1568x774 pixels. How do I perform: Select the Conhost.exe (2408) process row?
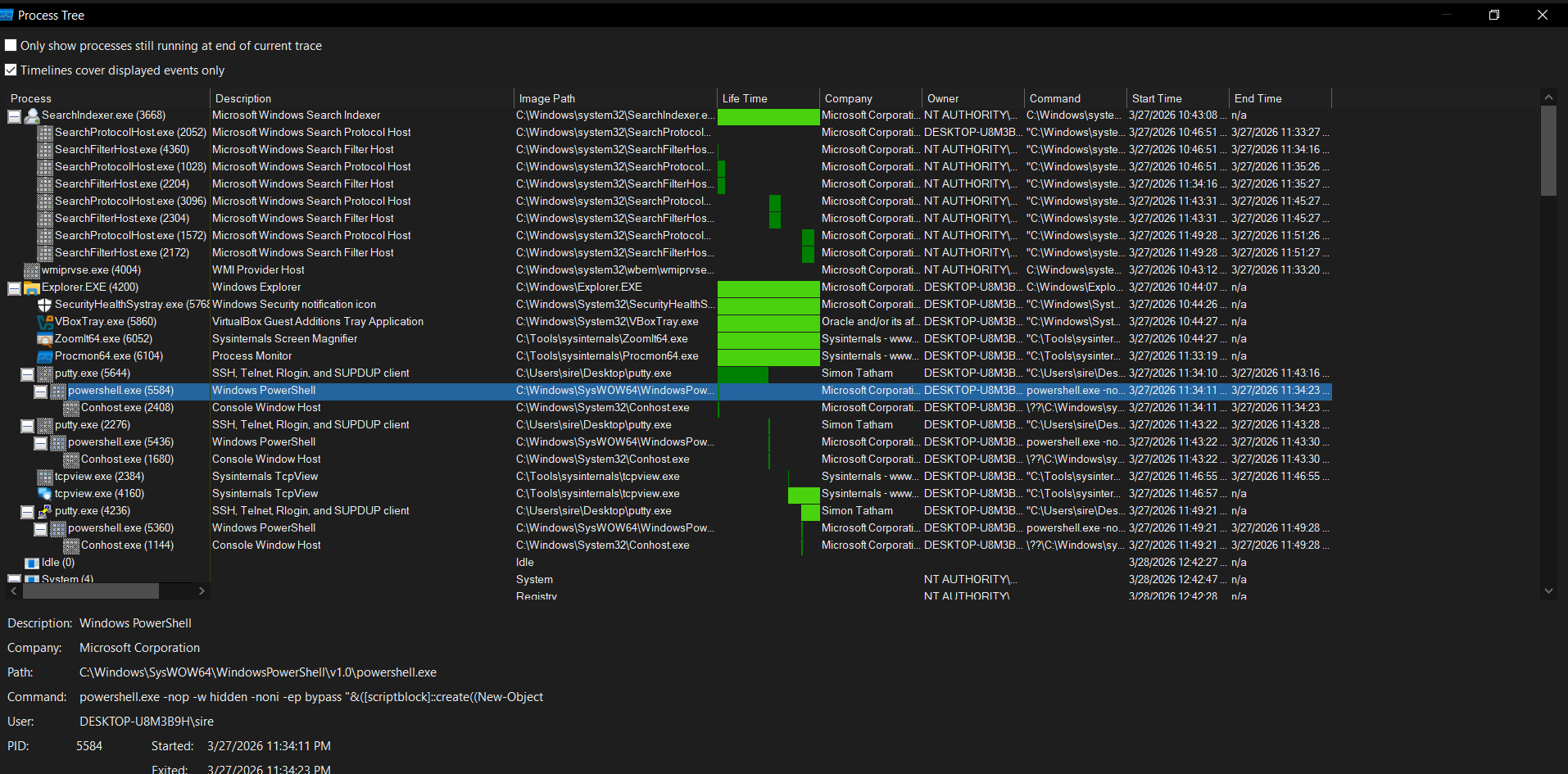(127, 408)
